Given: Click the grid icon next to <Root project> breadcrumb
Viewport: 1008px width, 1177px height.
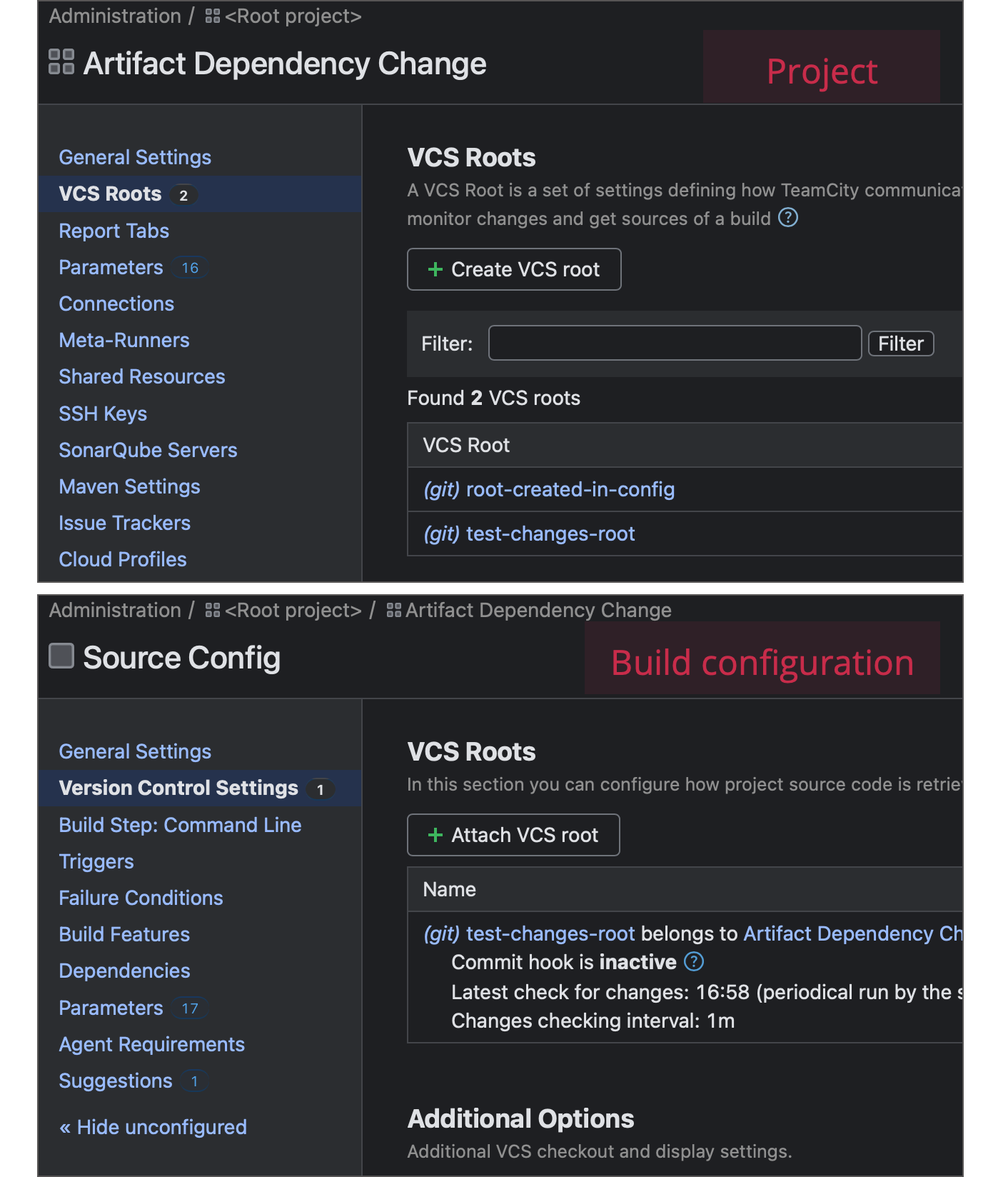Looking at the screenshot, I should point(211,15).
